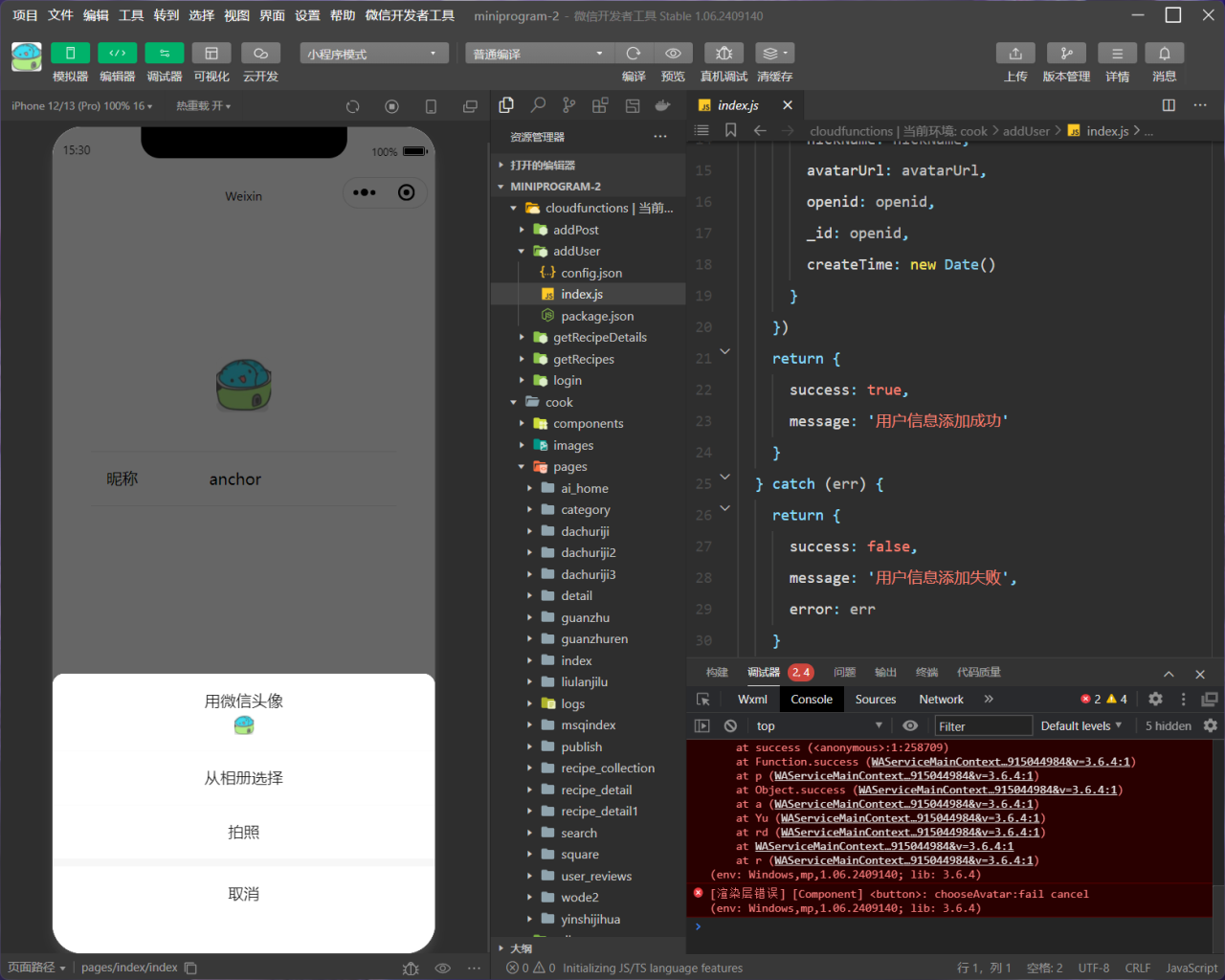Click the split editor icon
Screen dimensions: 1225x980
pos(1169,105)
